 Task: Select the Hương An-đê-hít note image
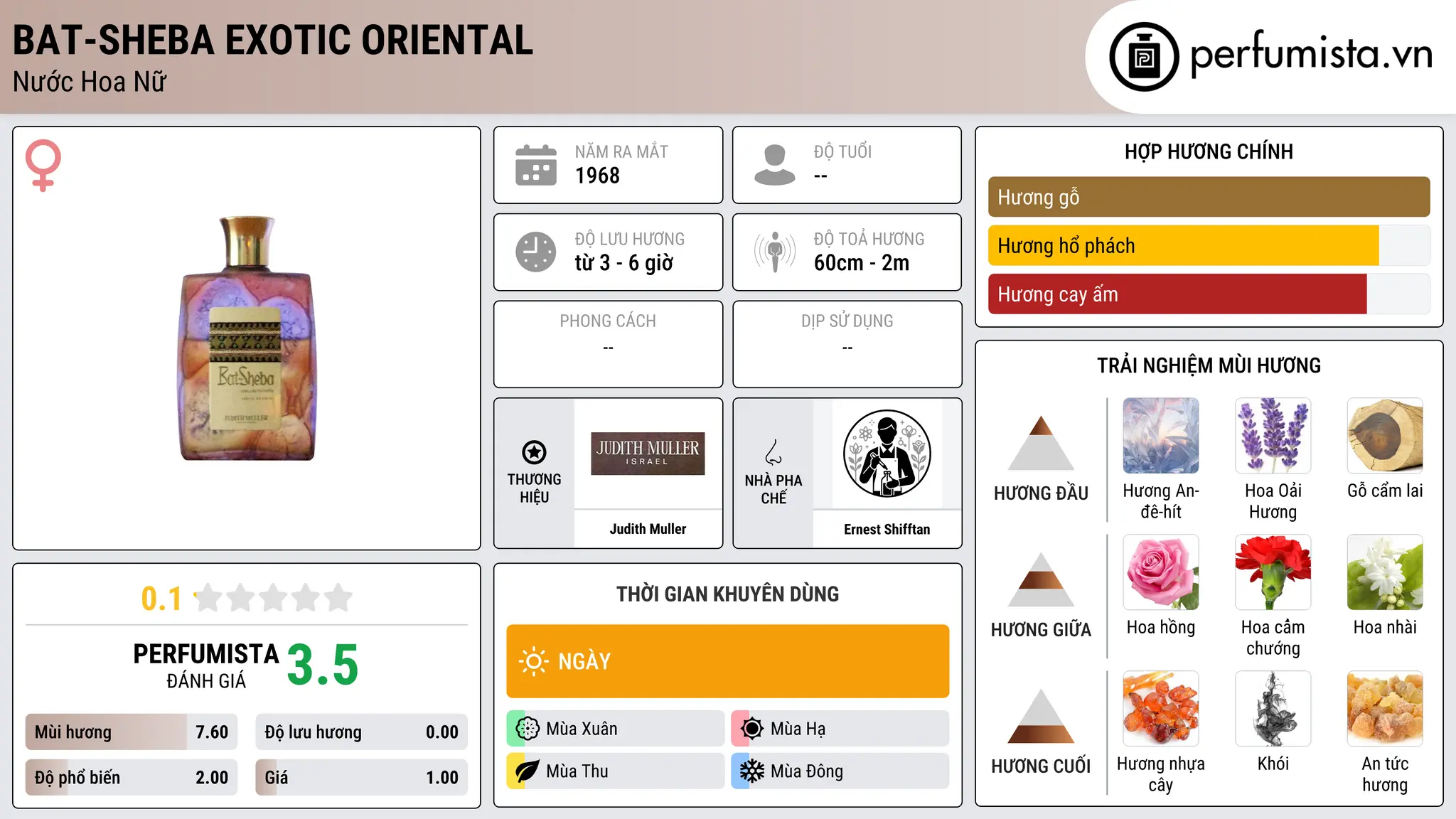[x=1161, y=435]
